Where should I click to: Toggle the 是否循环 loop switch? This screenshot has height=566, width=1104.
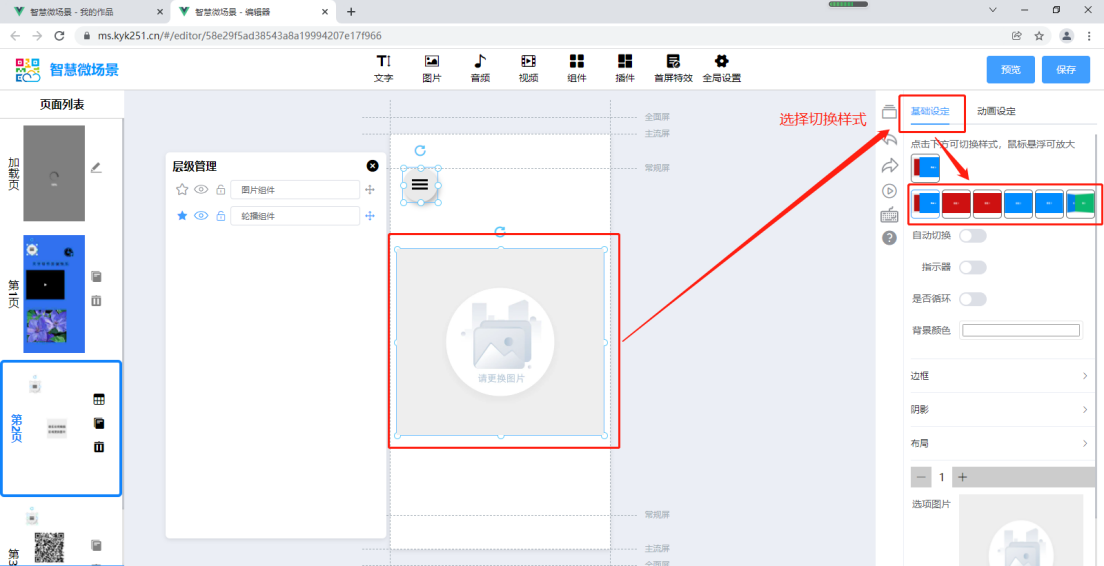[x=972, y=299]
